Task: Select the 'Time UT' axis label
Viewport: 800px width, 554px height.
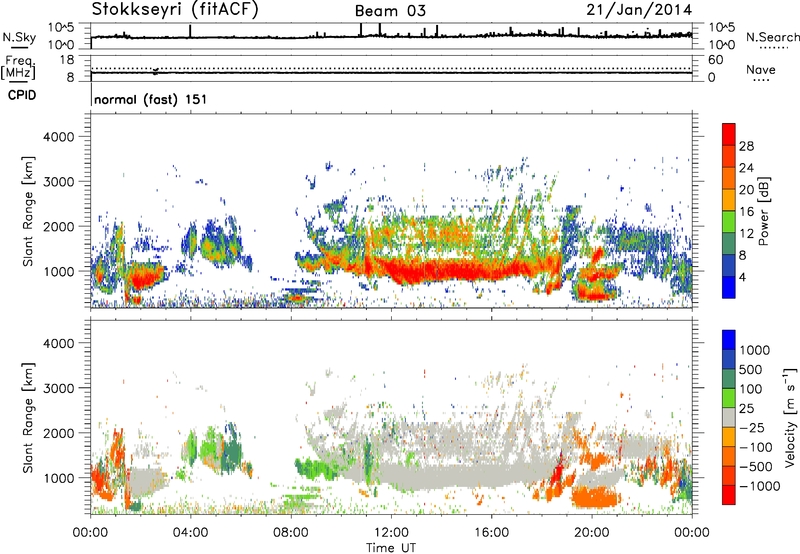Action: pos(391,547)
